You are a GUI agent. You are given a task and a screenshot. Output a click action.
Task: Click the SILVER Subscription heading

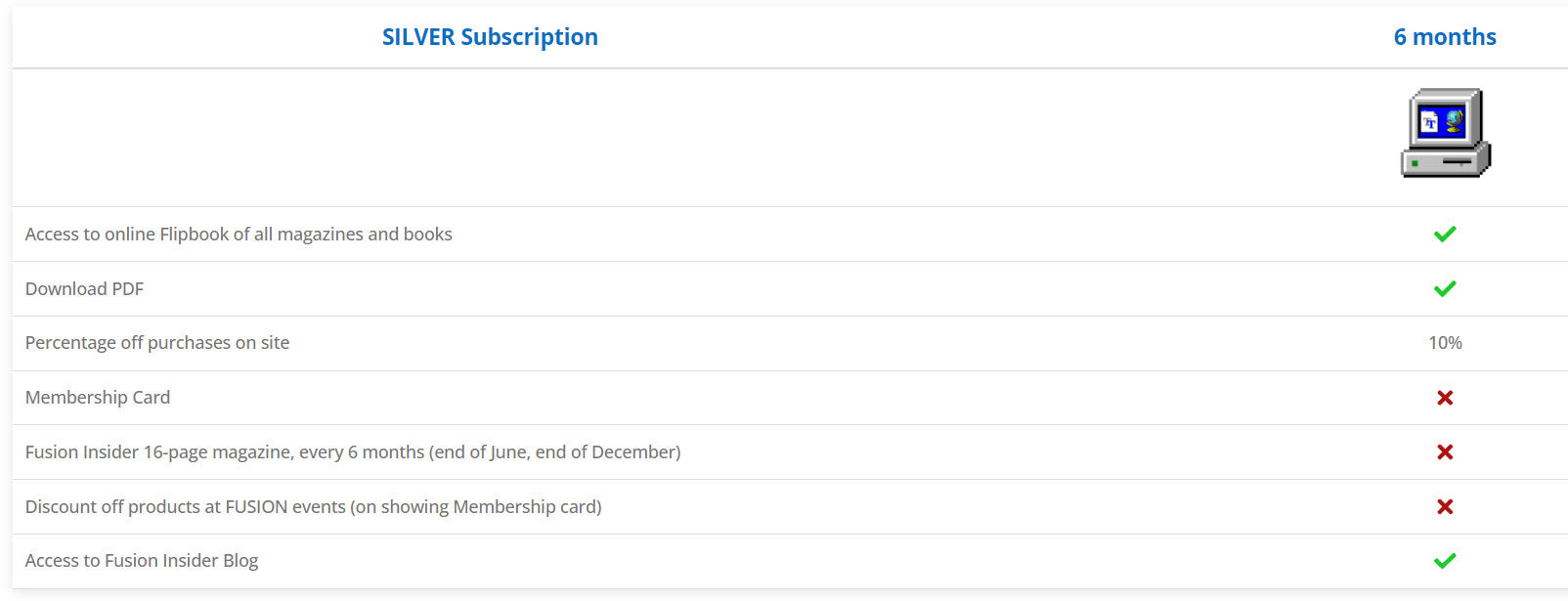pyautogui.click(x=490, y=37)
